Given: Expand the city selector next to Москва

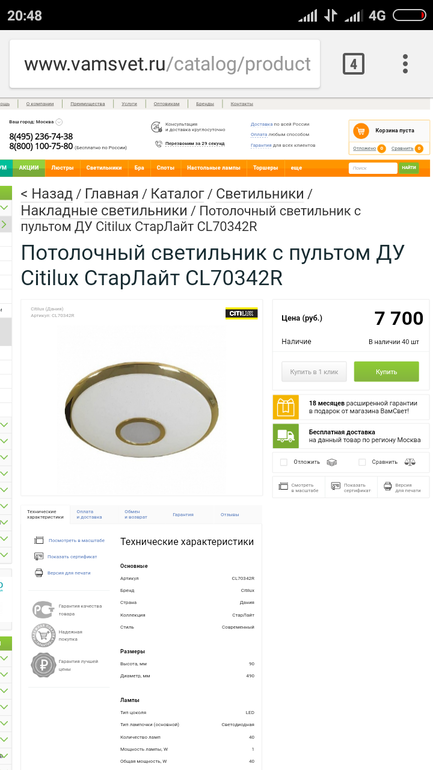Looking at the screenshot, I should point(59,122).
